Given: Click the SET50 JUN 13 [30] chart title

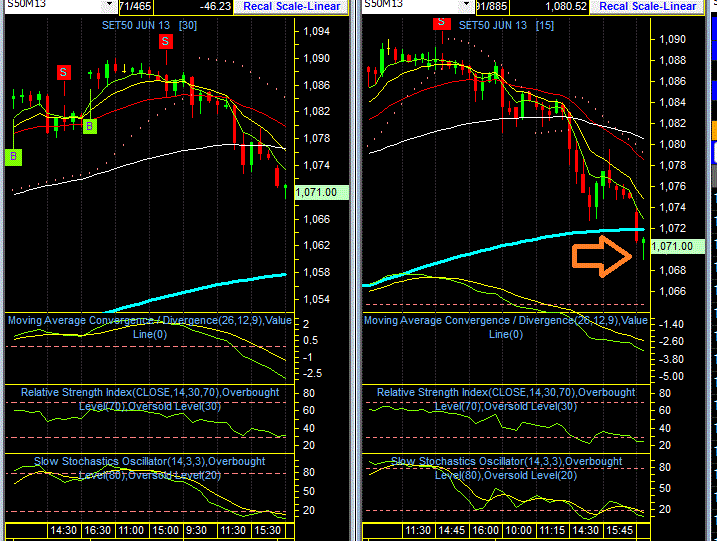Looking at the screenshot, I should click(x=149, y=26).
